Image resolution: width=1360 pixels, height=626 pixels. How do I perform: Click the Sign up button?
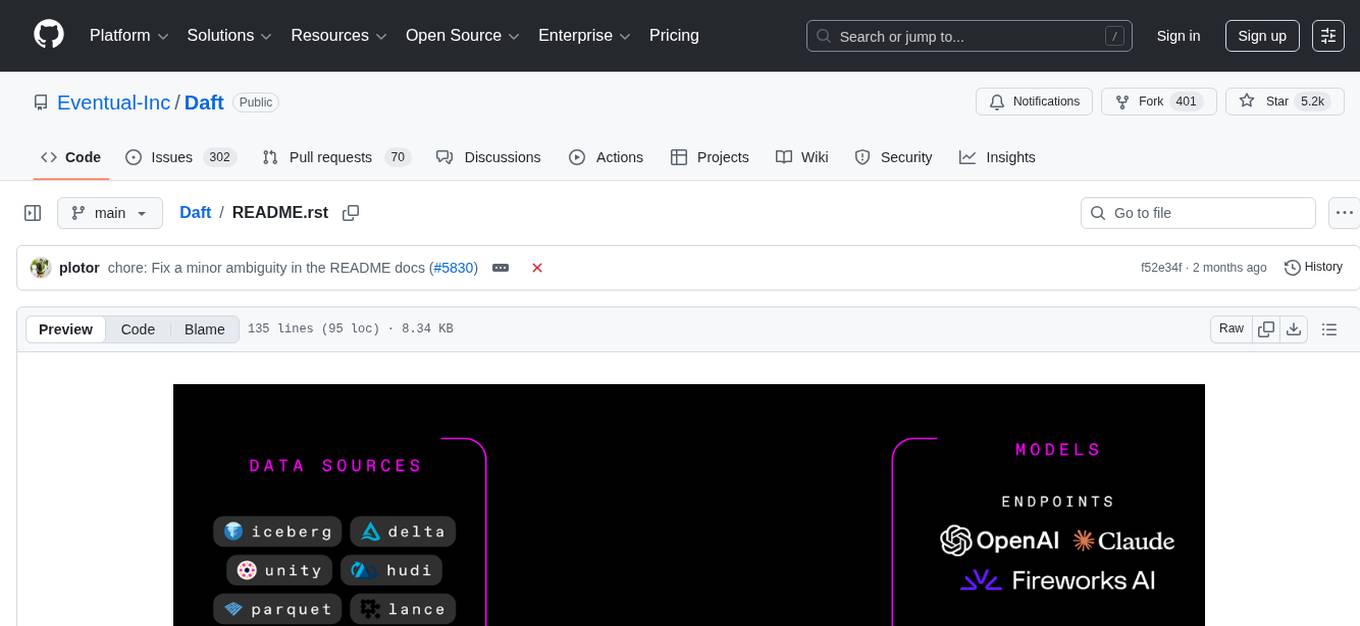click(x=1262, y=36)
